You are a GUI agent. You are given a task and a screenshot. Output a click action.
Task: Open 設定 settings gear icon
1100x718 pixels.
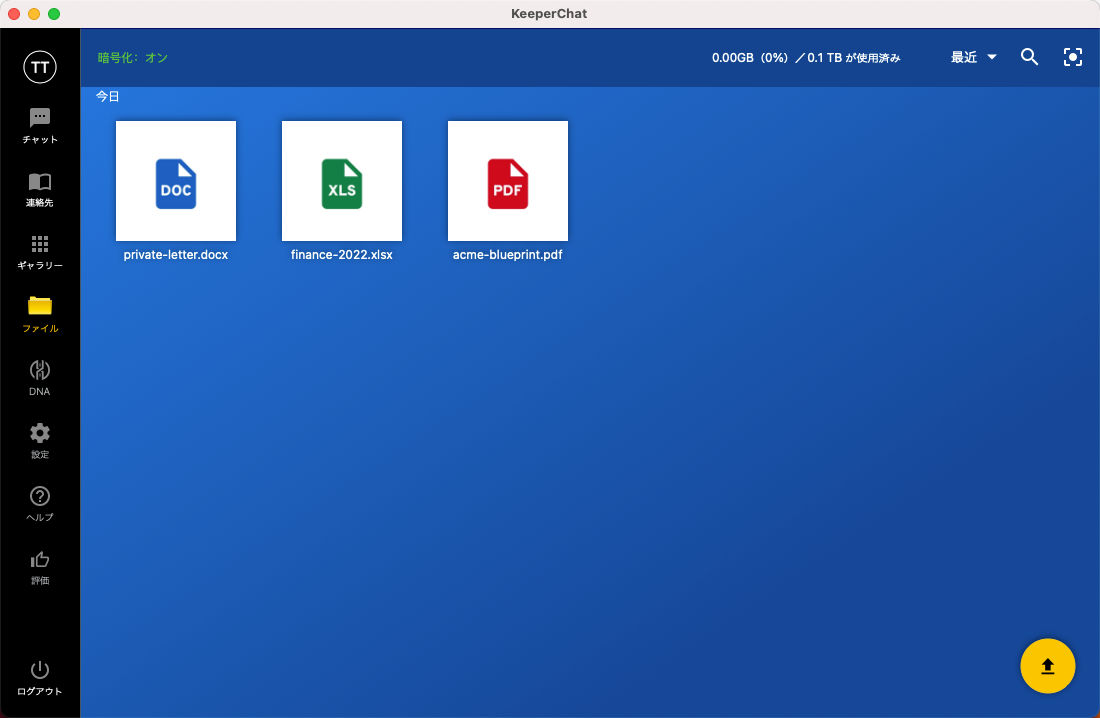pyautogui.click(x=40, y=433)
